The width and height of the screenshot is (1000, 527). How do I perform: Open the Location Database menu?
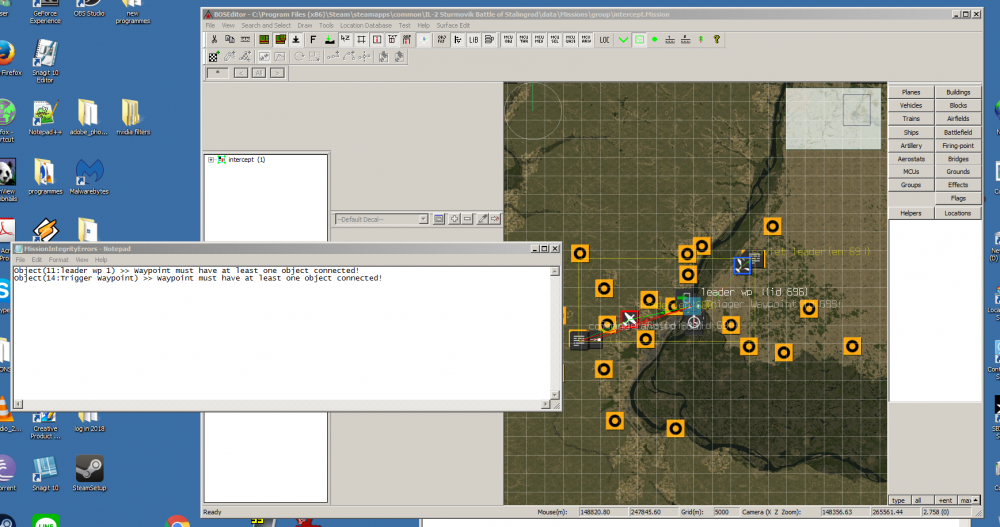tap(366, 25)
